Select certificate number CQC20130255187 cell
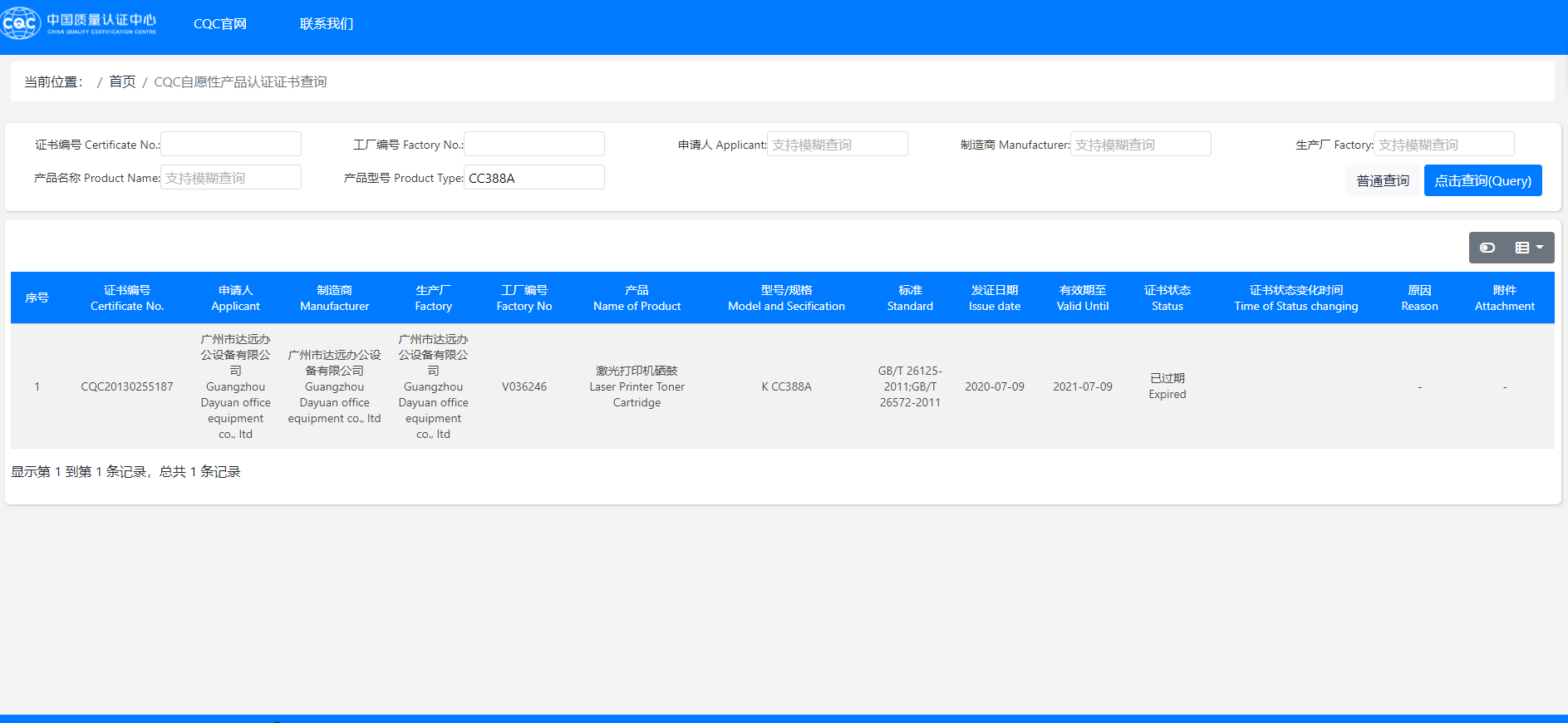Image resolution: width=1568 pixels, height=723 pixels. click(127, 386)
